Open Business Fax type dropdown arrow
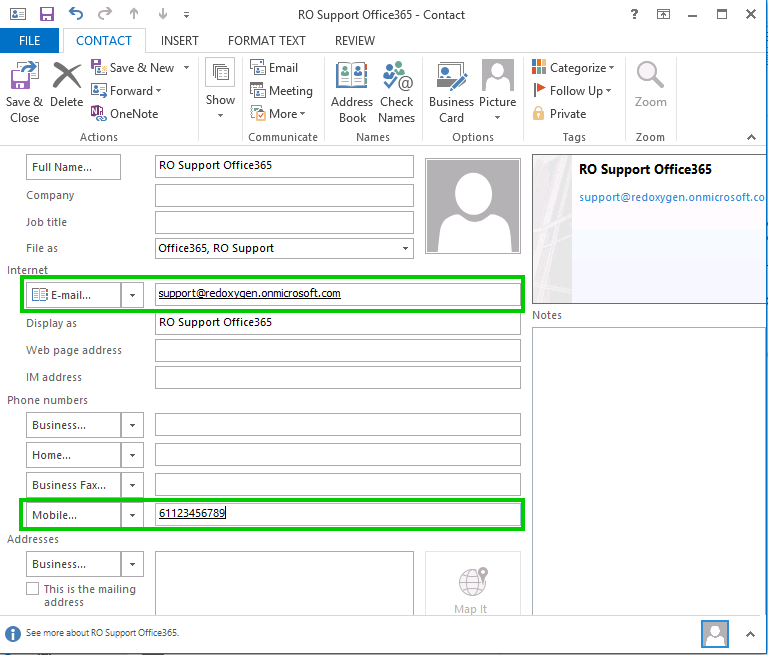This screenshot has width=768, height=655. (132, 485)
